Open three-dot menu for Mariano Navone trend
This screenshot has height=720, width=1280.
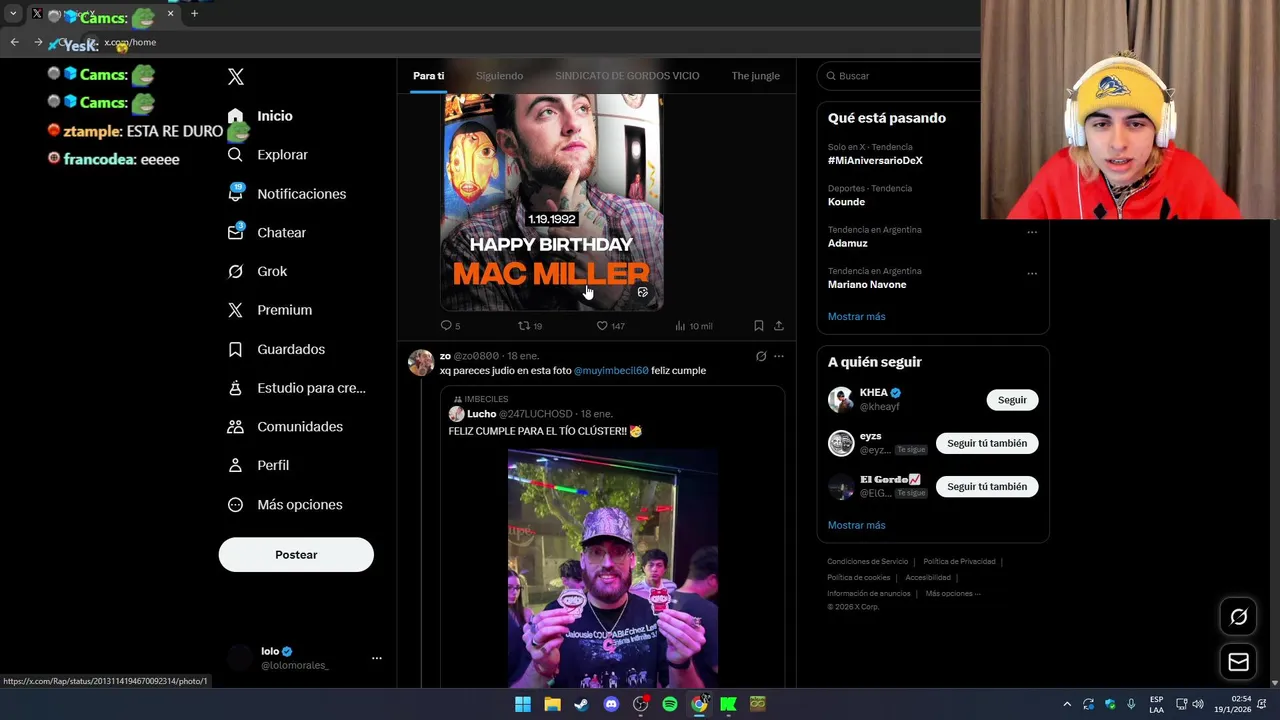1032,273
